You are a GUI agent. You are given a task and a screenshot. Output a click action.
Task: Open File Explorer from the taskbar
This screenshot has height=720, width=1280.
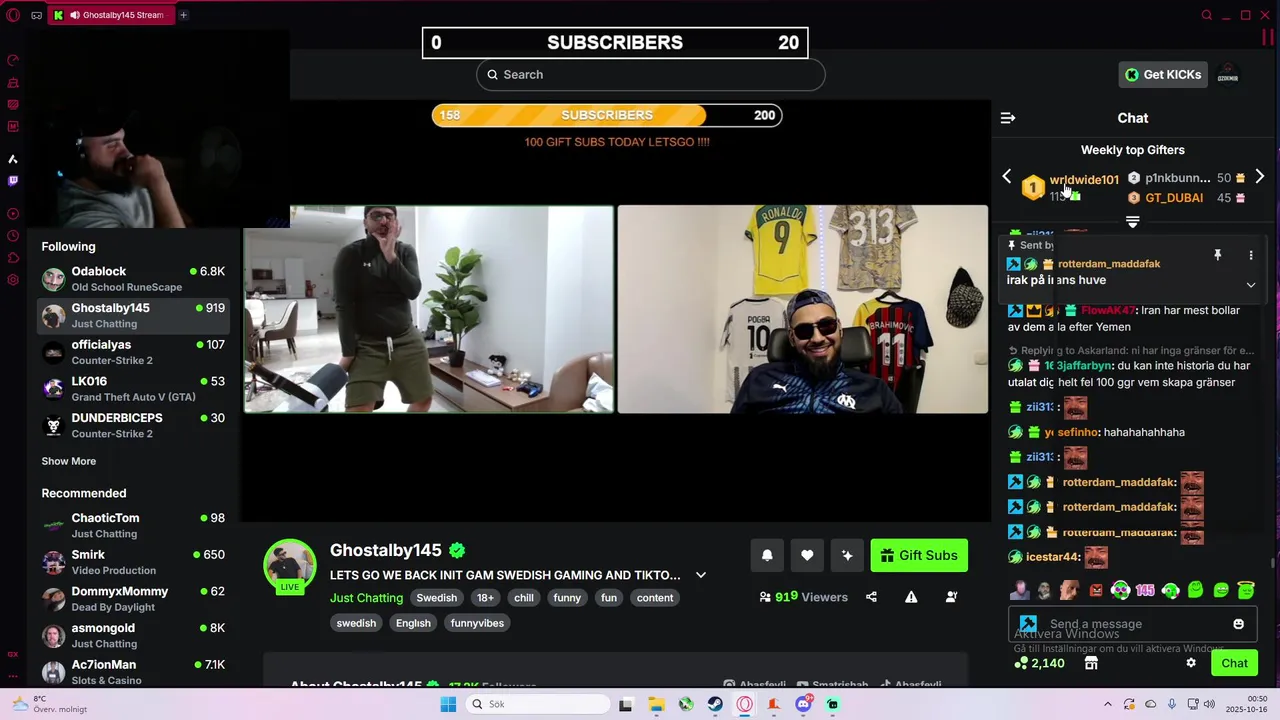tap(656, 704)
